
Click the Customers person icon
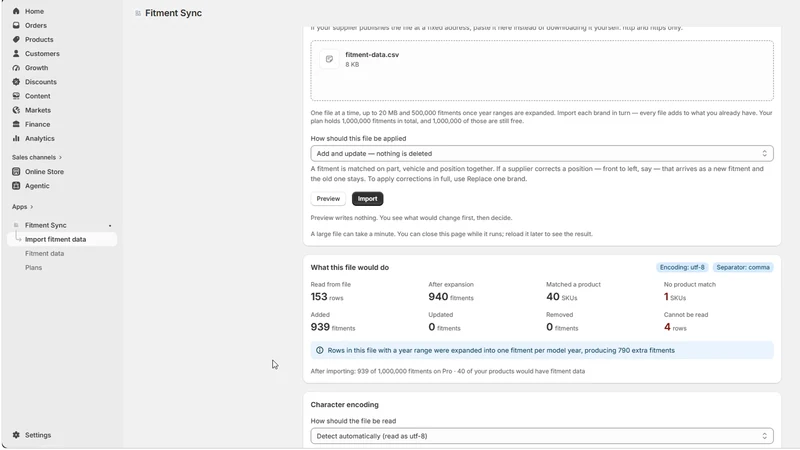pos(16,54)
